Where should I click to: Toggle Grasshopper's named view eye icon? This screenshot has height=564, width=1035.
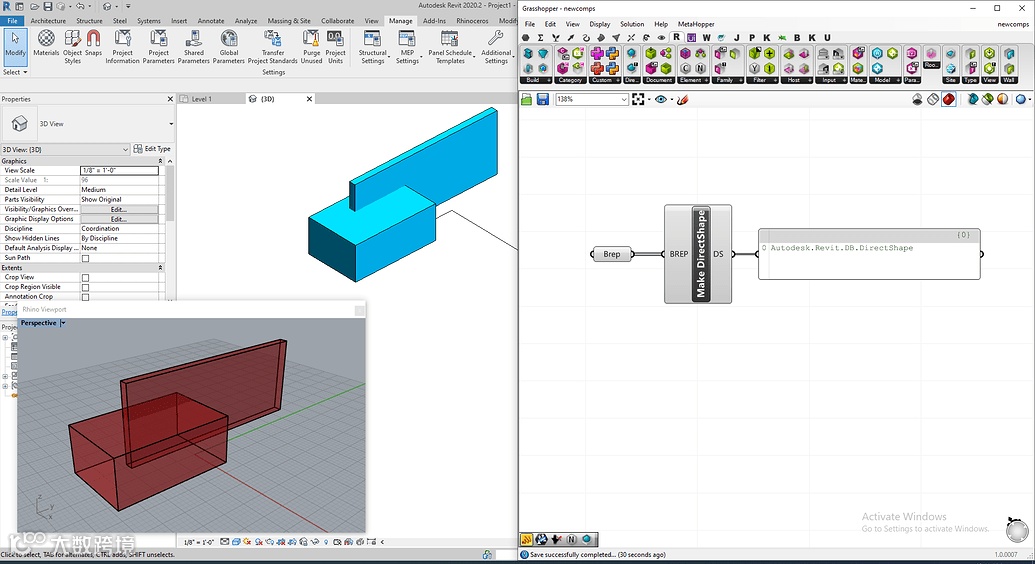tap(661, 99)
